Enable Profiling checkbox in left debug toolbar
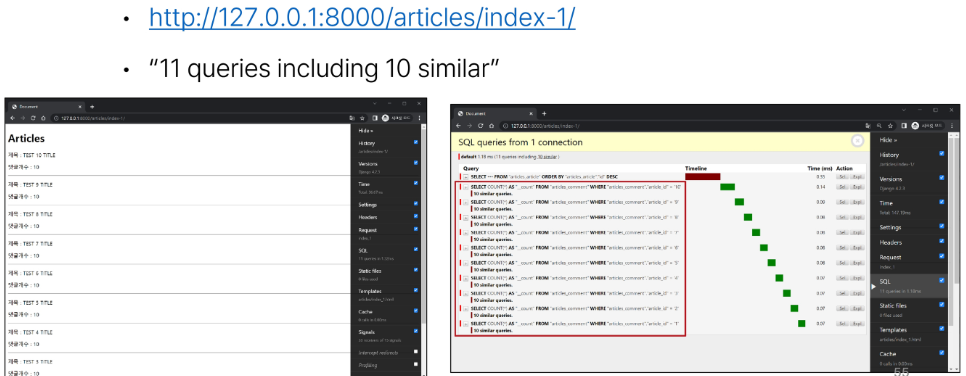 [x=416, y=364]
